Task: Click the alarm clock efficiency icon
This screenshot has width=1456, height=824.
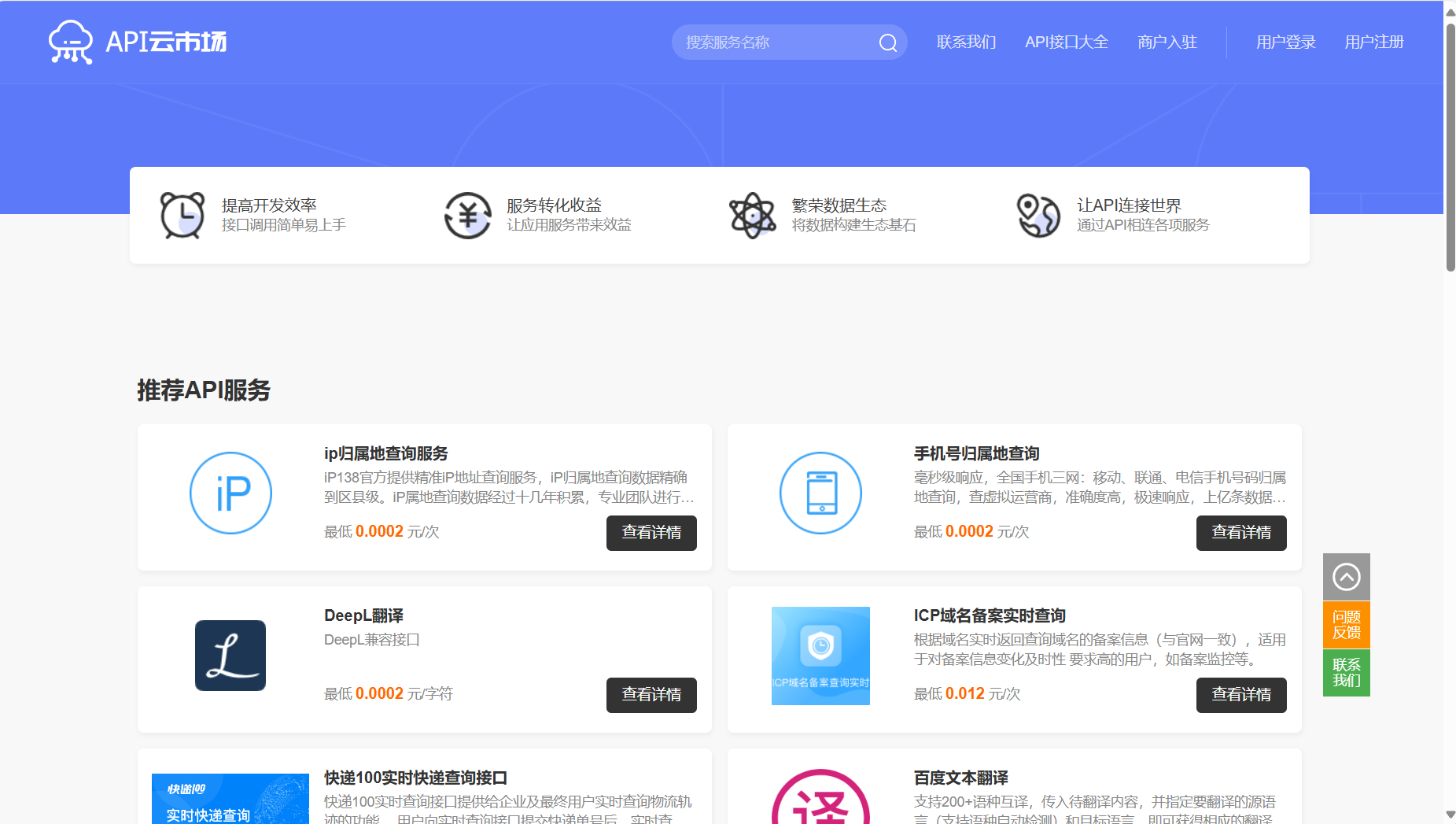Action: click(182, 215)
